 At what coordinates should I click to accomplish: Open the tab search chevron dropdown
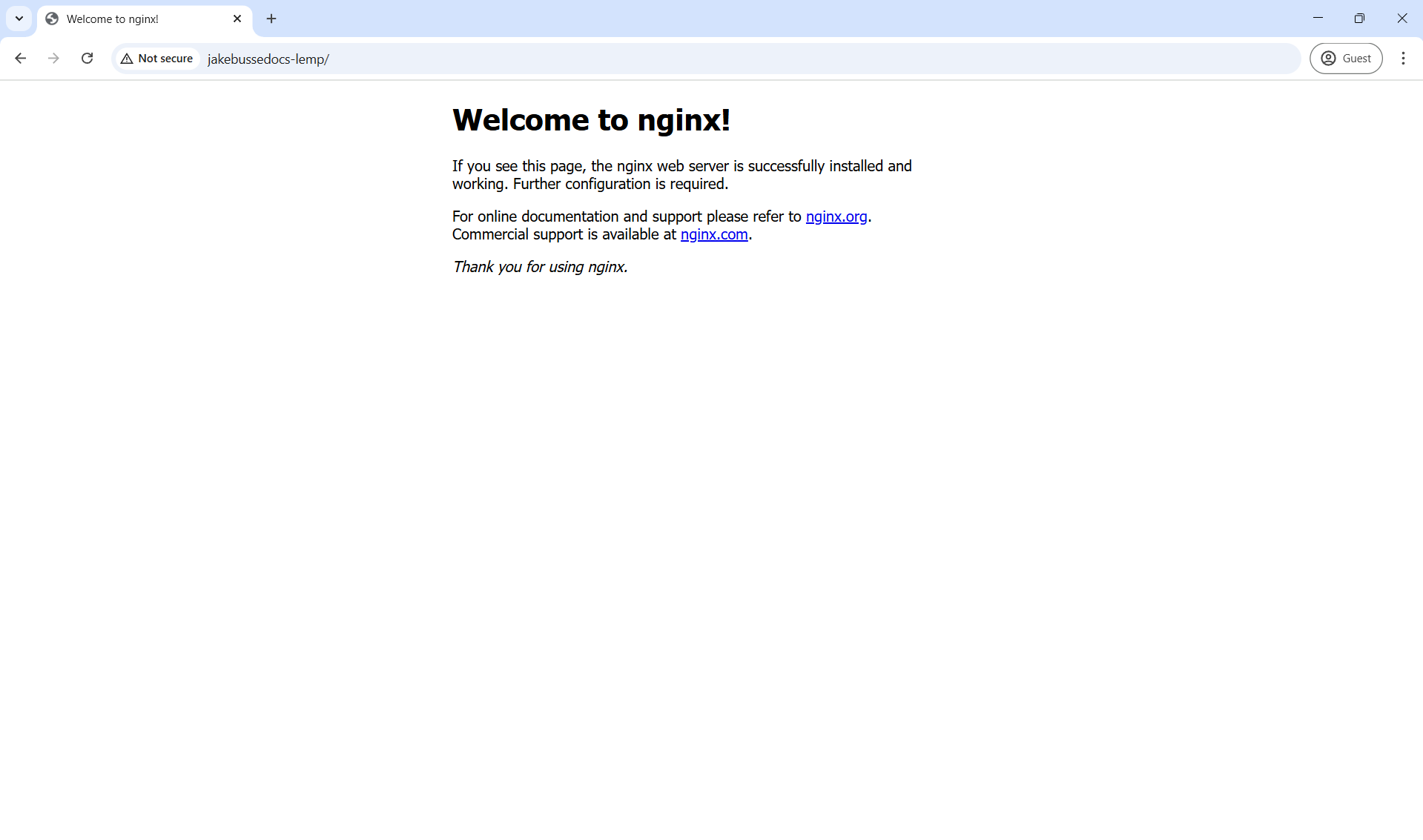click(x=19, y=19)
